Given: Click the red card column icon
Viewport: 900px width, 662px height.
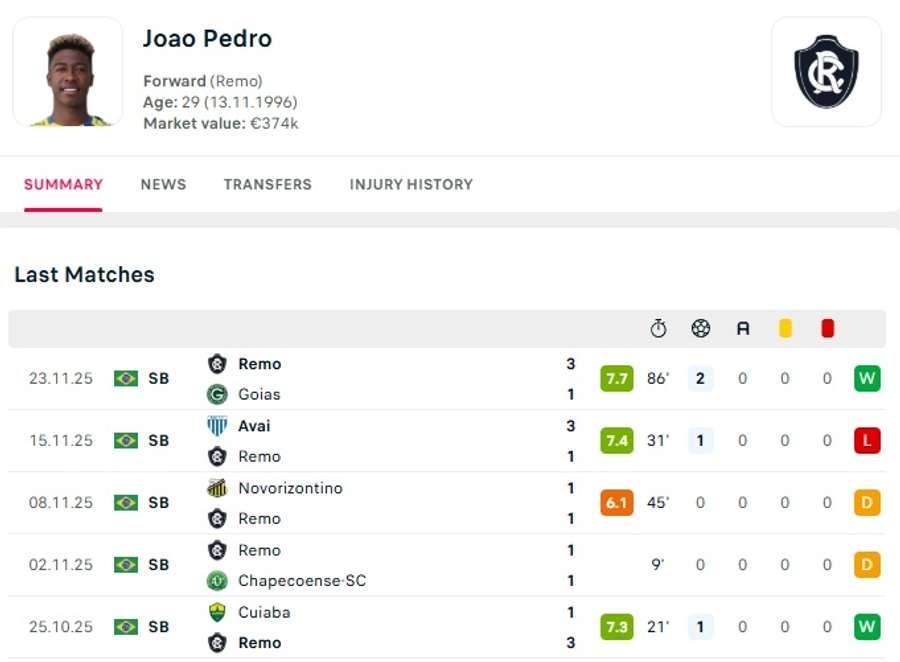Looking at the screenshot, I should [x=826, y=327].
